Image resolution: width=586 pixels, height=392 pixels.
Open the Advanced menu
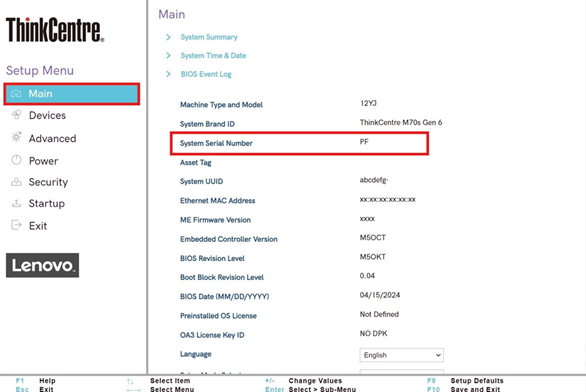click(53, 139)
